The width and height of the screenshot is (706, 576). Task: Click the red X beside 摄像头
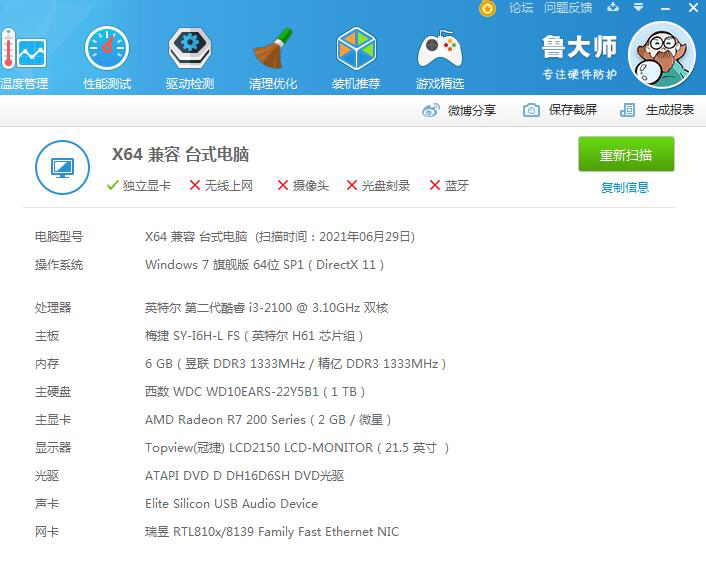283,185
